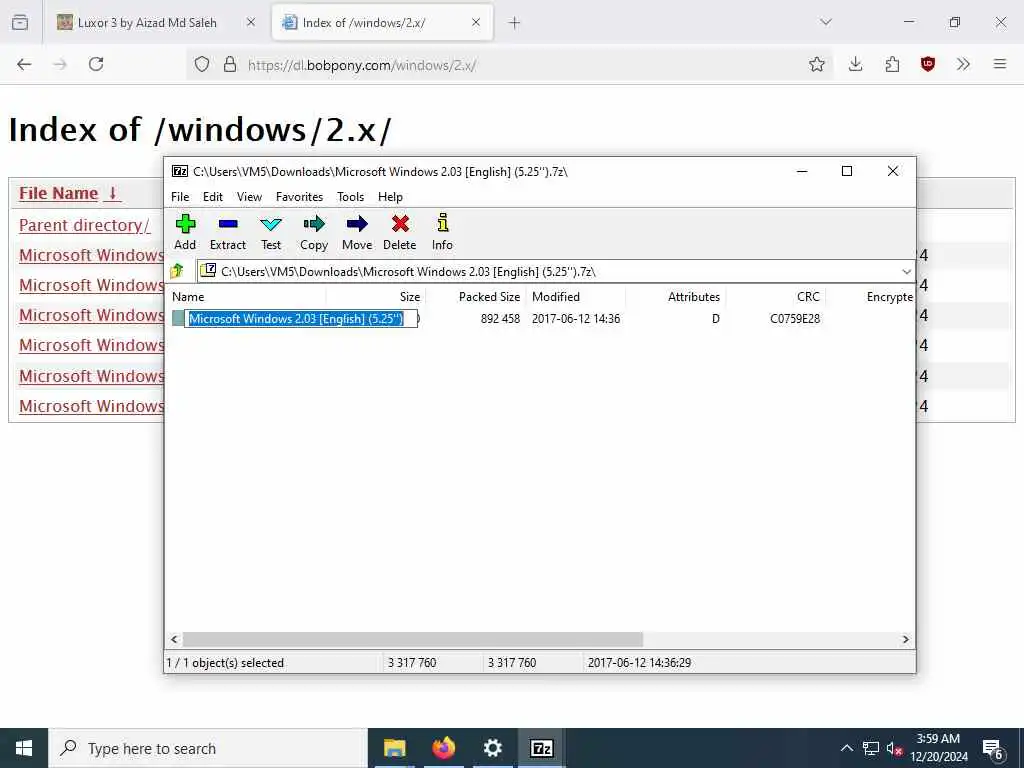This screenshot has height=768, width=1024.
Task: Click the modified date 2017-06-12 14:36
Action: 576,319
